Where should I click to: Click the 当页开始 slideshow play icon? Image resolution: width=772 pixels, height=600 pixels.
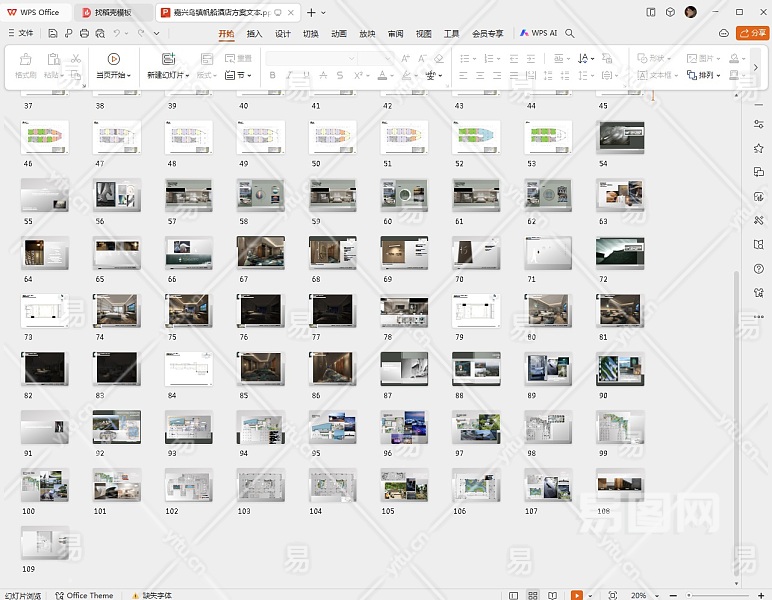(113, 59)
